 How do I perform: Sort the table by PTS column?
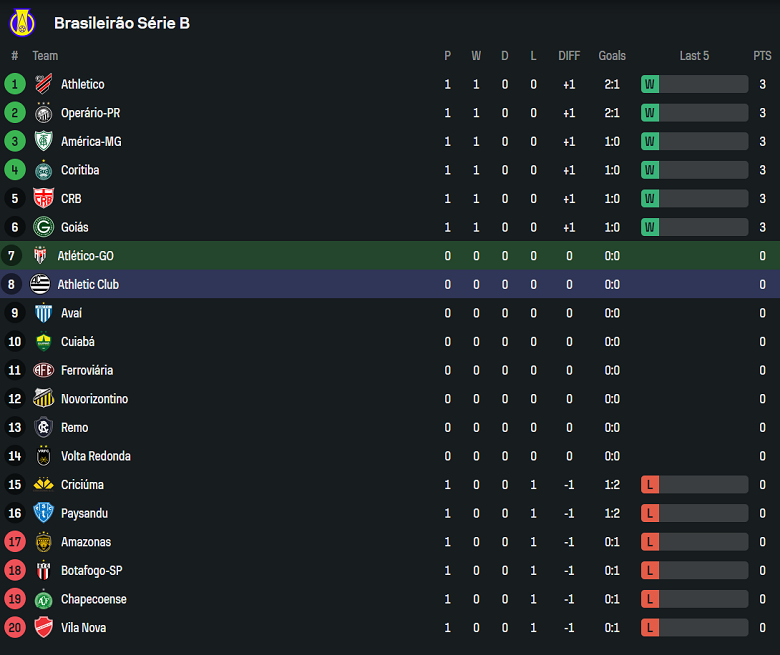point(762,56)
